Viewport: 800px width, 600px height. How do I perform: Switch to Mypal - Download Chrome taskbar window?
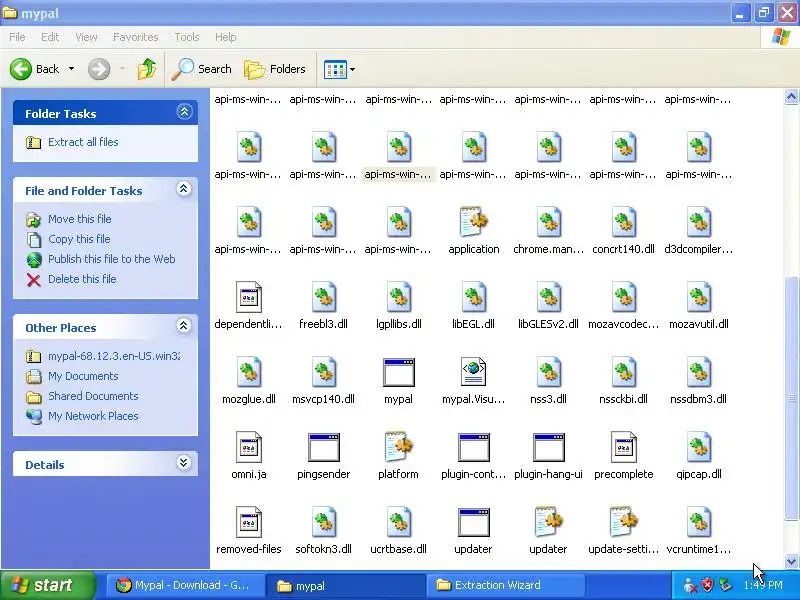coord(185,585)
